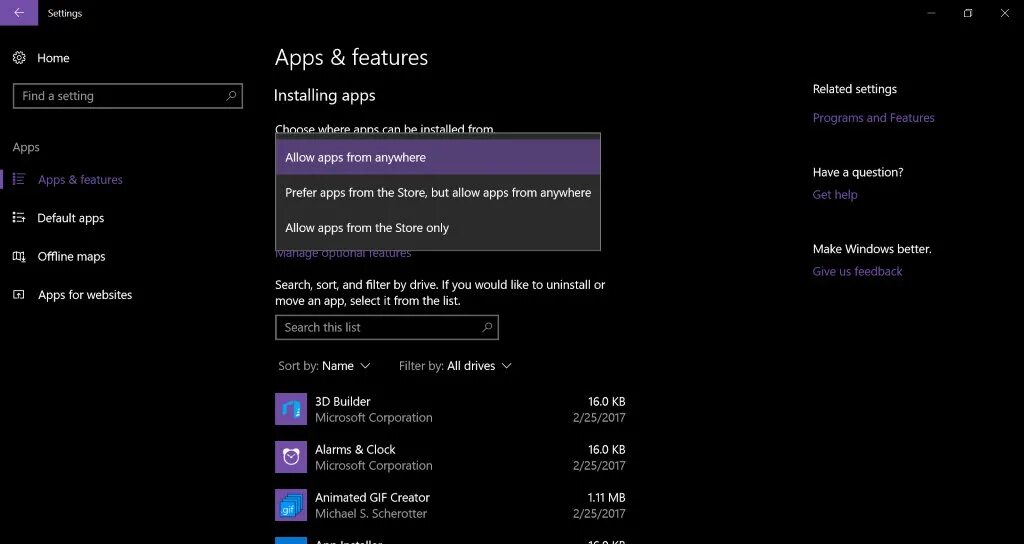Viewport: 1024px width, 544px height.
Task: Open the Give us feedback link
Action: click(x=857, y=271)
